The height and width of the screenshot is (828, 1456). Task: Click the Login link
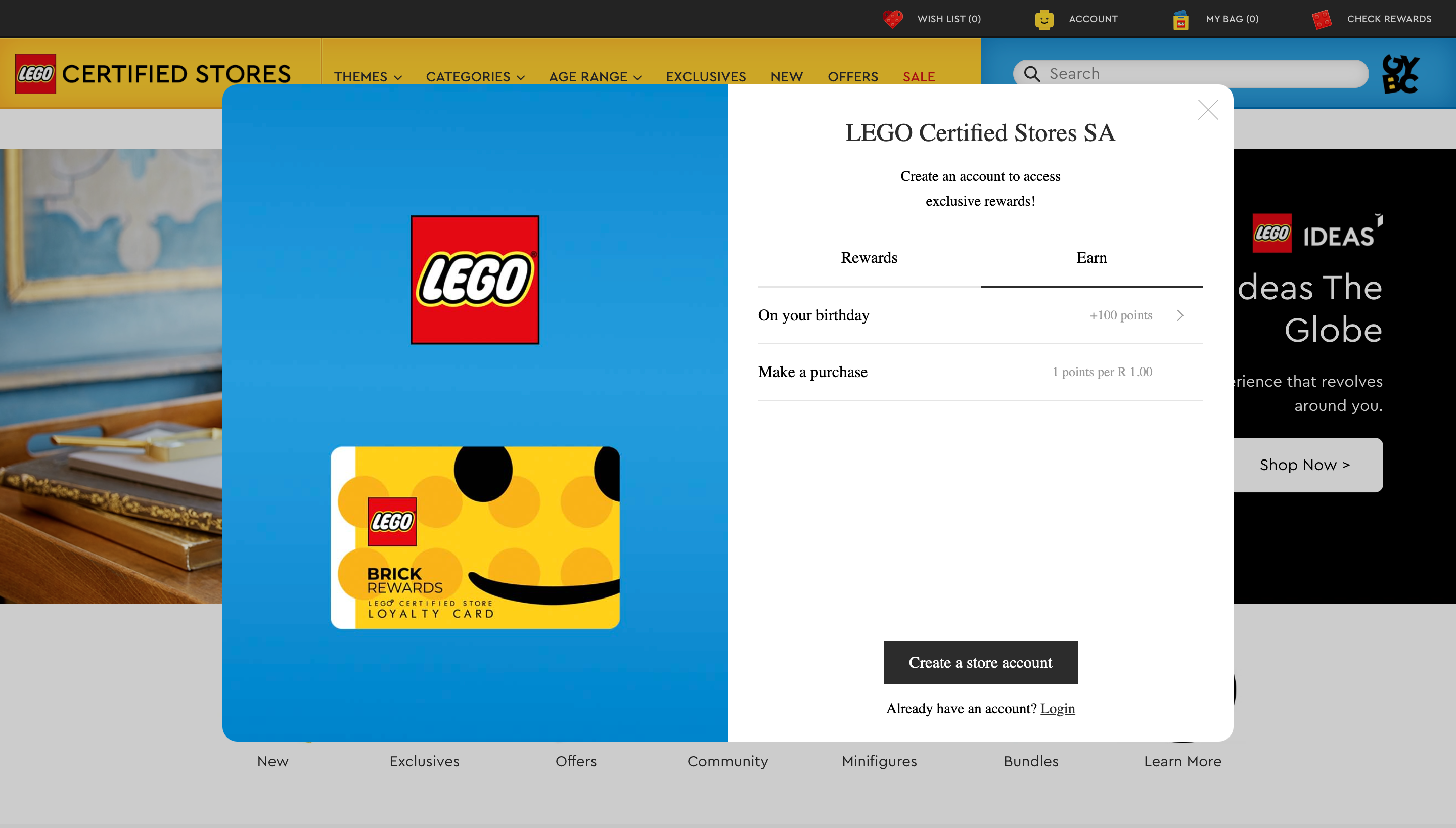[1057, 709]
